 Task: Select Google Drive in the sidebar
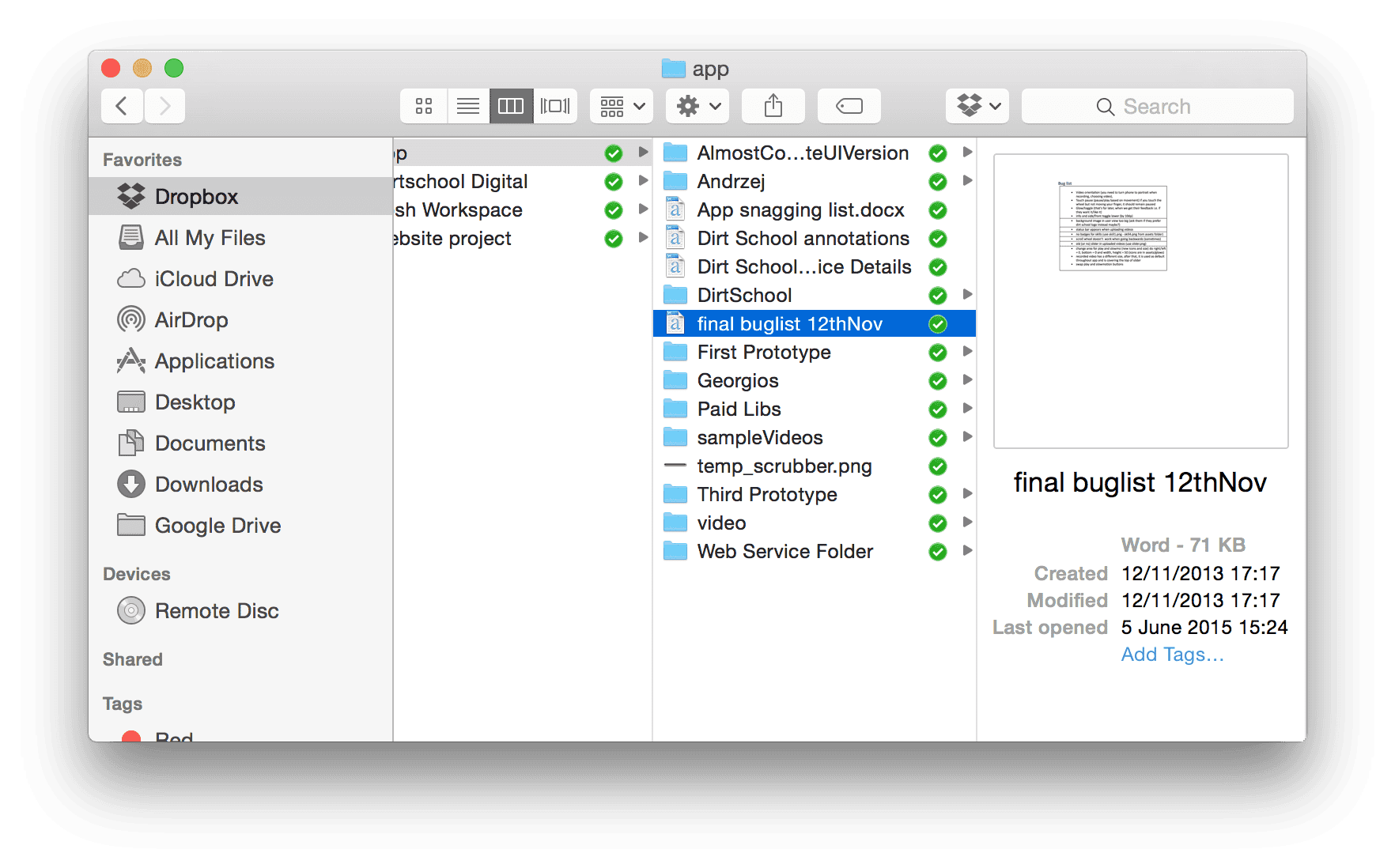tap(217, 526)
